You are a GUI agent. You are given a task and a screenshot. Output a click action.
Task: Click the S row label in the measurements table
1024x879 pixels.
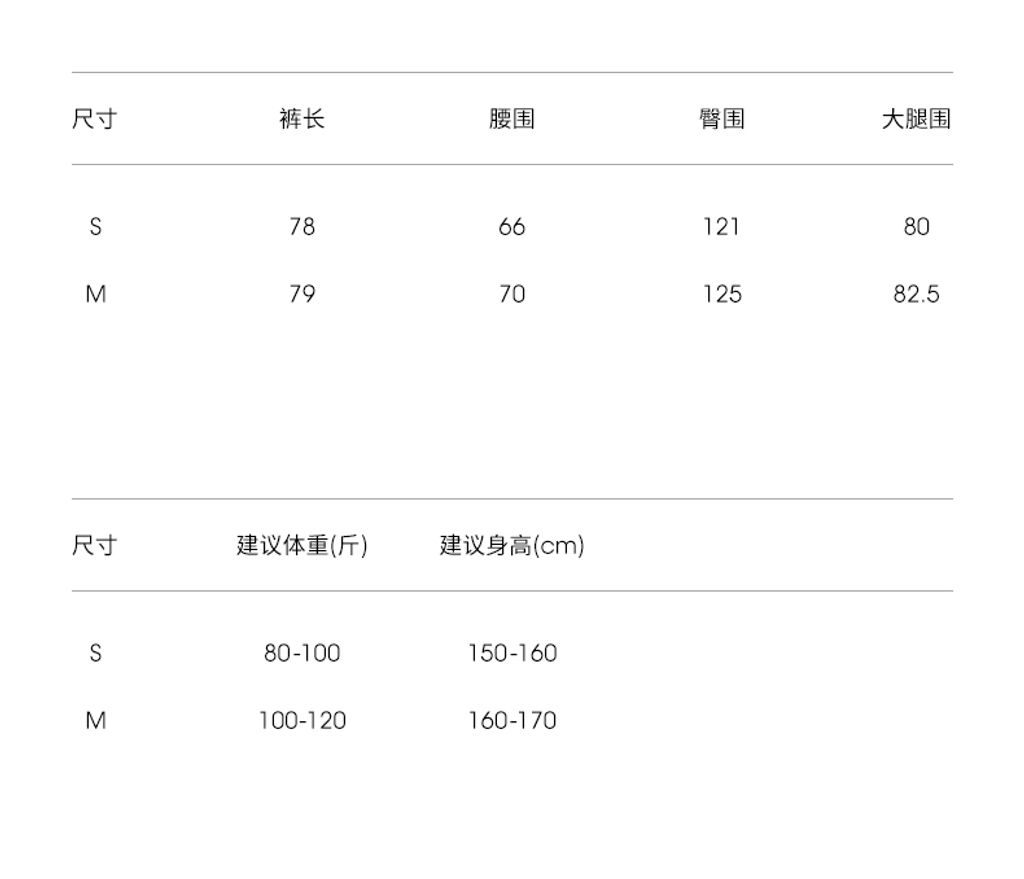(x=95, y=227)
